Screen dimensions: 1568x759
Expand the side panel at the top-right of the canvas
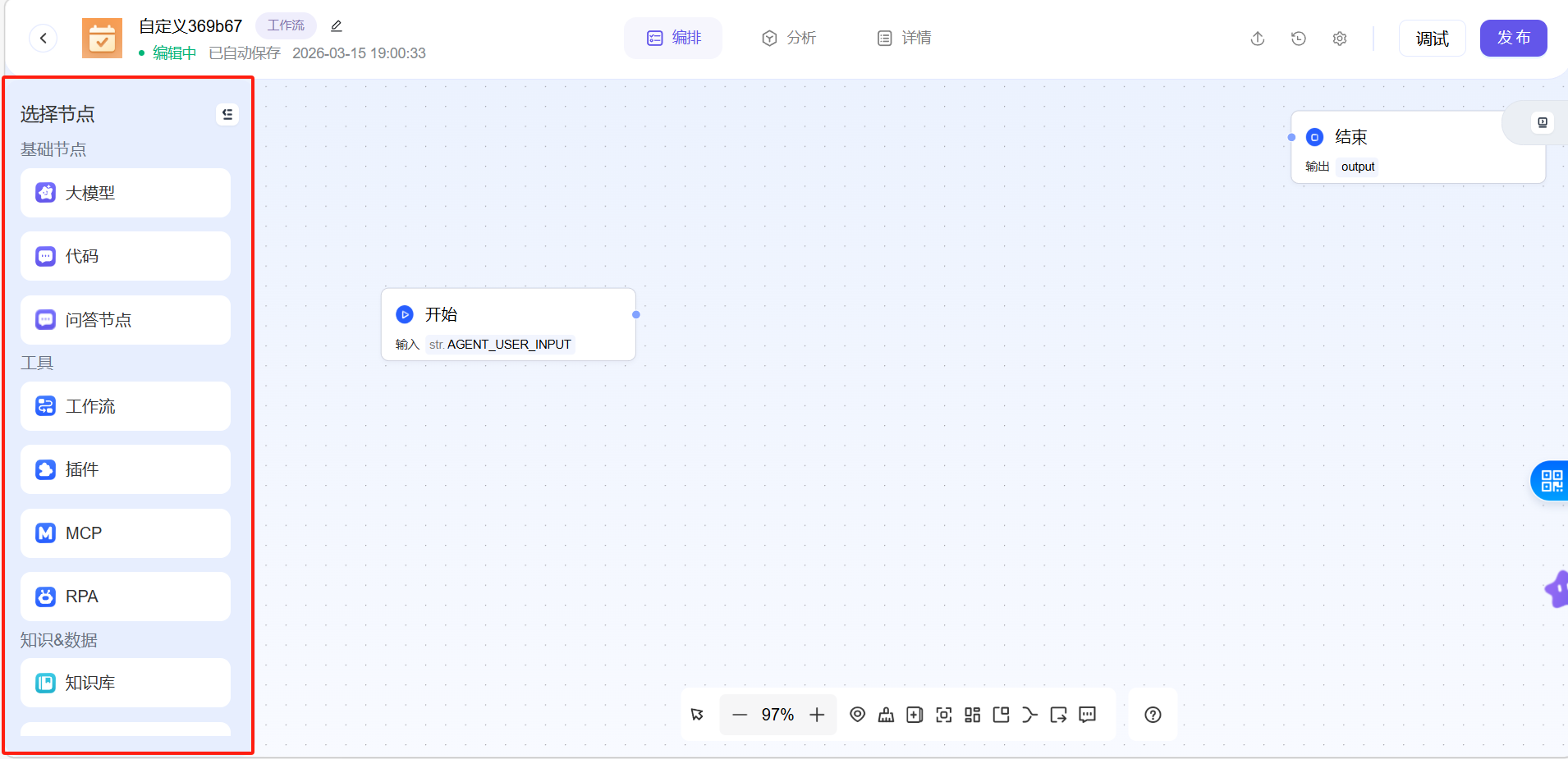1542,122
